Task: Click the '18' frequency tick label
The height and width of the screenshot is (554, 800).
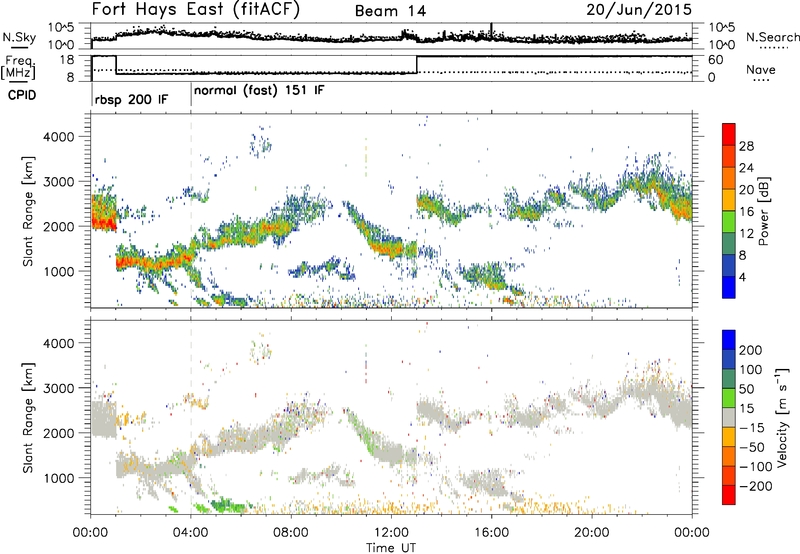Action: click(67, 60)
